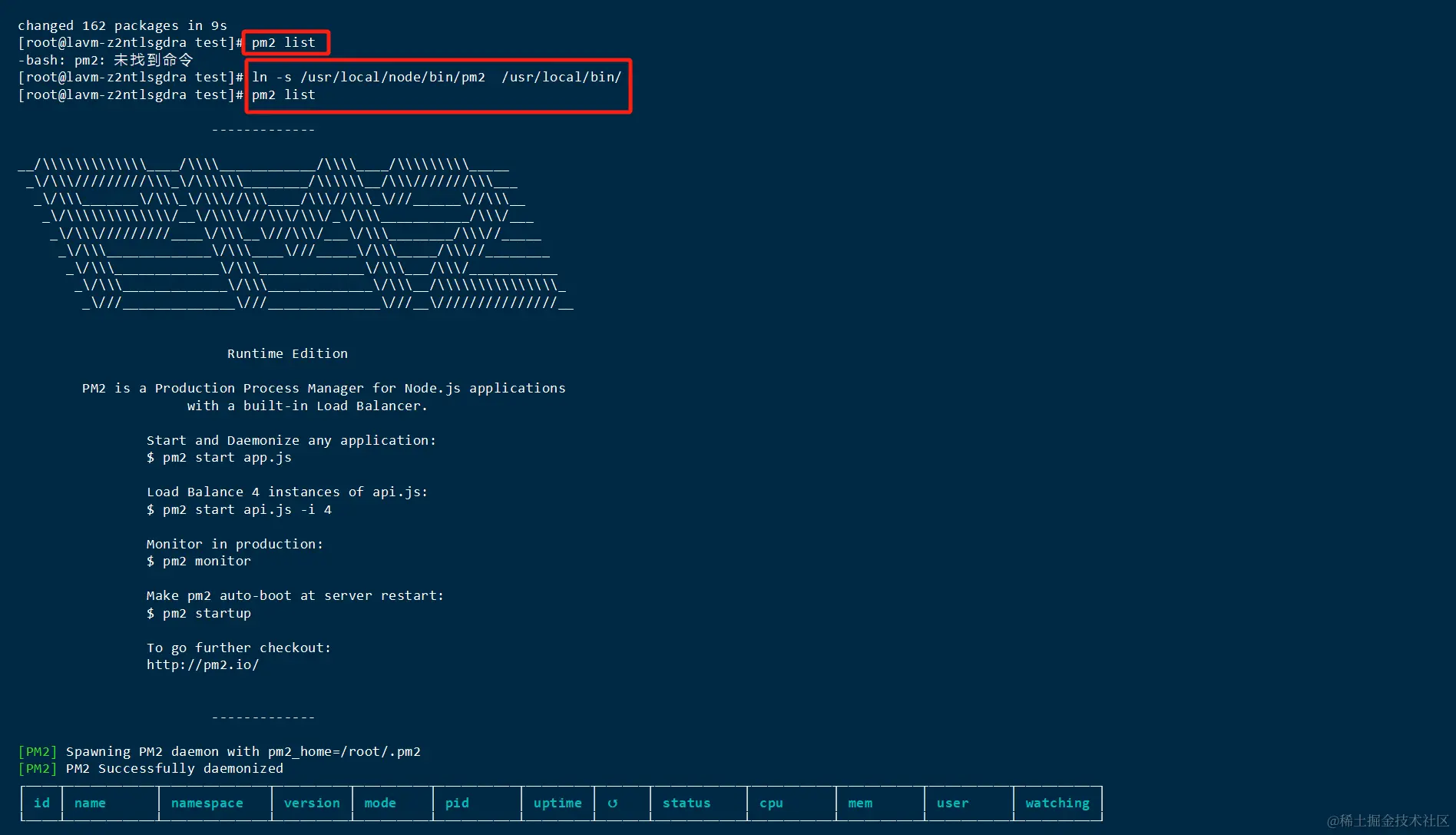Click the 'ln -s /usr/local/node/bin/pm2 /usr/local/bin/' command

[x=436, y=77]
